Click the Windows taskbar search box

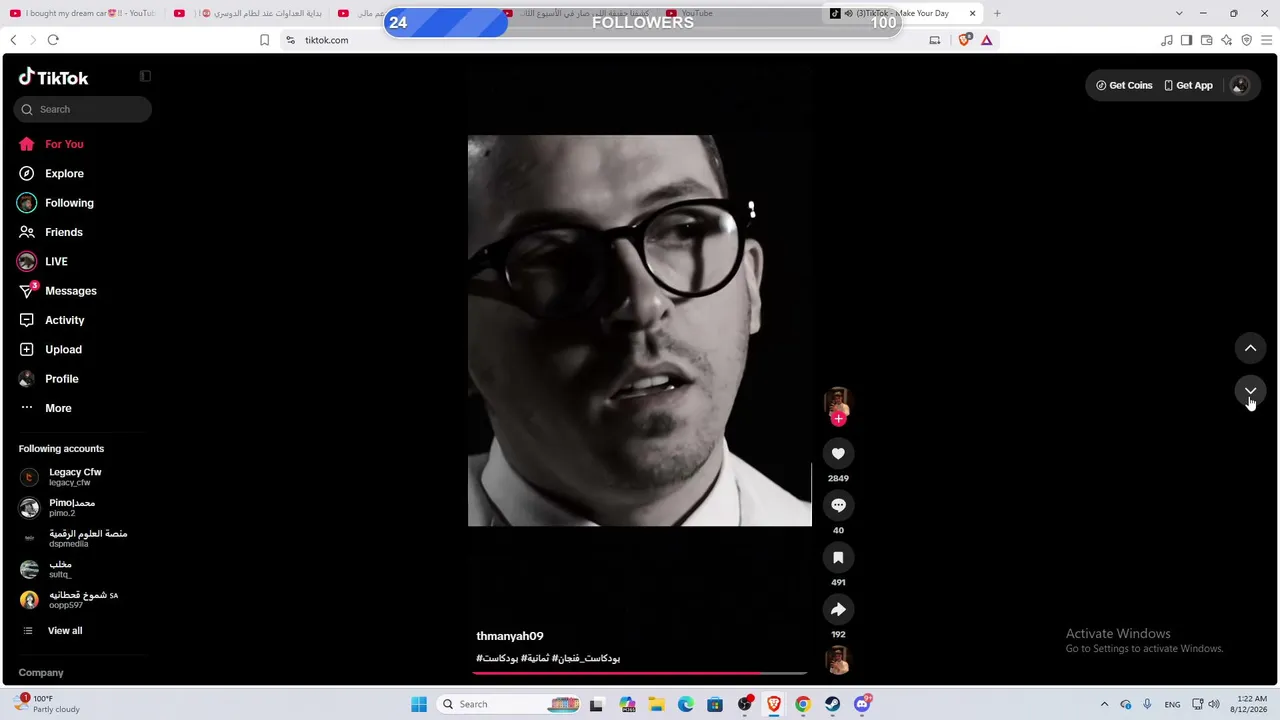[x=510, y=704]
